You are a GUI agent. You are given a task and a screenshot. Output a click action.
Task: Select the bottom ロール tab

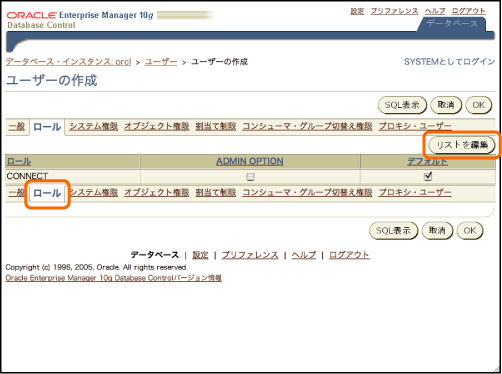coord(47,193)
